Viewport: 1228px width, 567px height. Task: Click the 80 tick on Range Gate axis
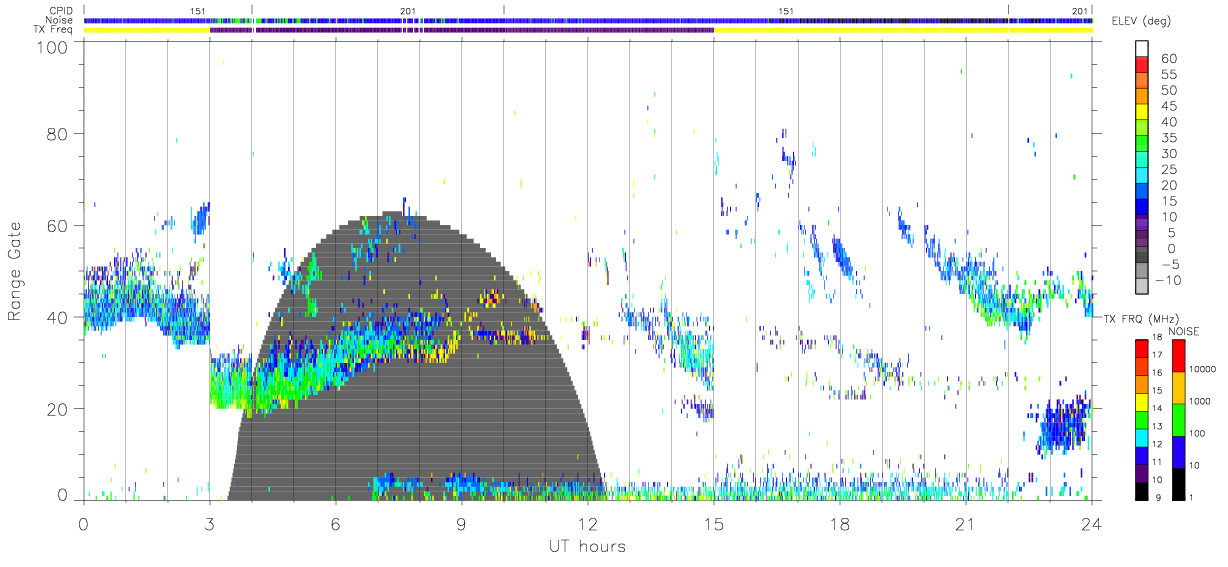pyautogui.click(x=56, y=134)
